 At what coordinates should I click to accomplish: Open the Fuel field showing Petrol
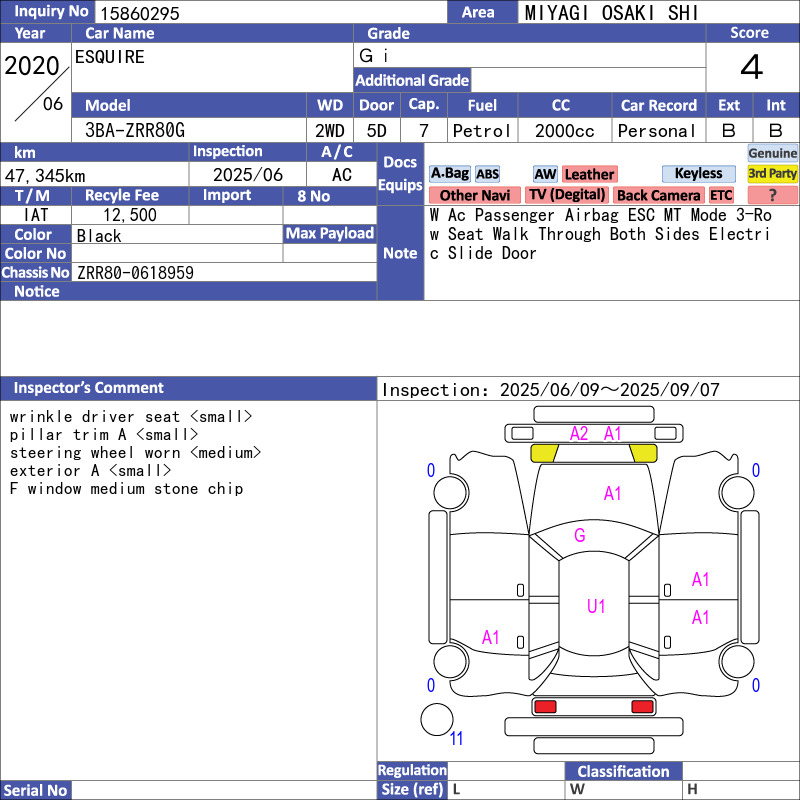pos(482,131)
